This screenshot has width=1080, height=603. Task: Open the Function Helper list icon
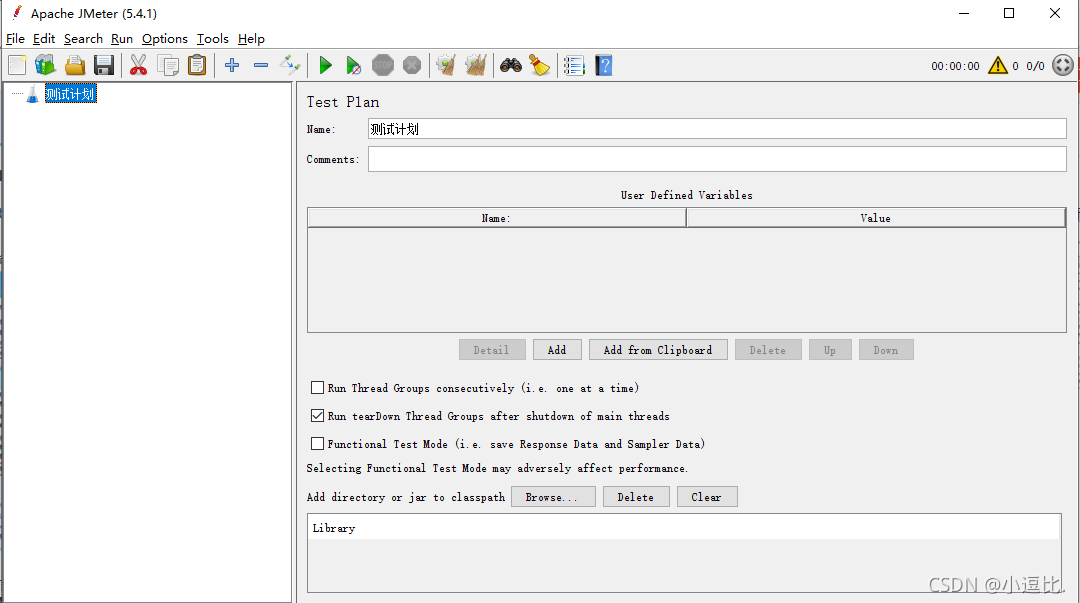[x=574, y=65]
